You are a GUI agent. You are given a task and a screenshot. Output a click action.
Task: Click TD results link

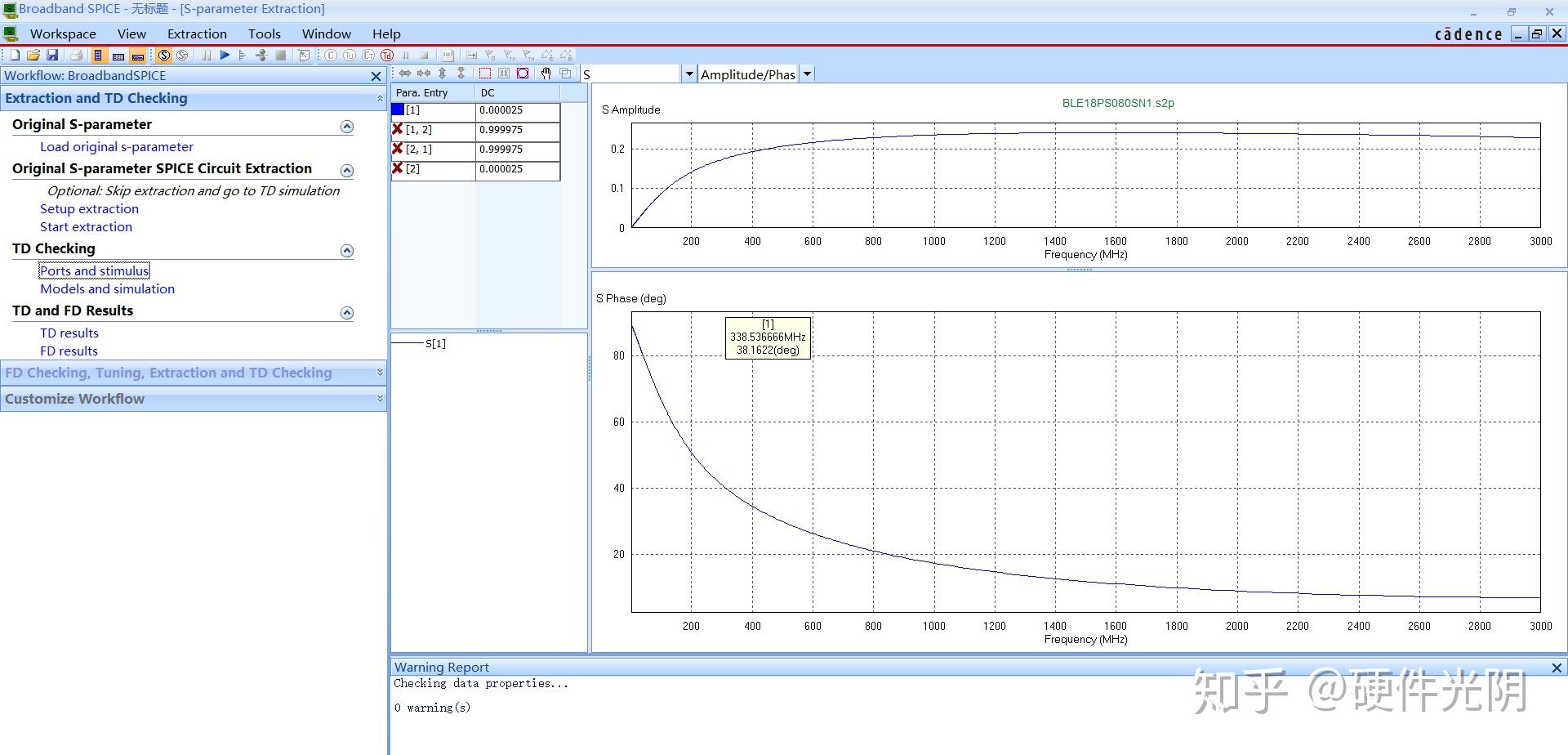pyautogui.click(x=69, y=333)
